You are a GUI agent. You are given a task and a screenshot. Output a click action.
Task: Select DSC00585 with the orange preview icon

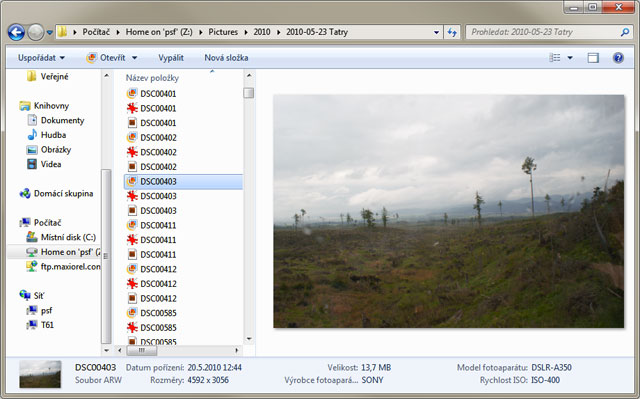pyautogui.click(x=151, y=313)
